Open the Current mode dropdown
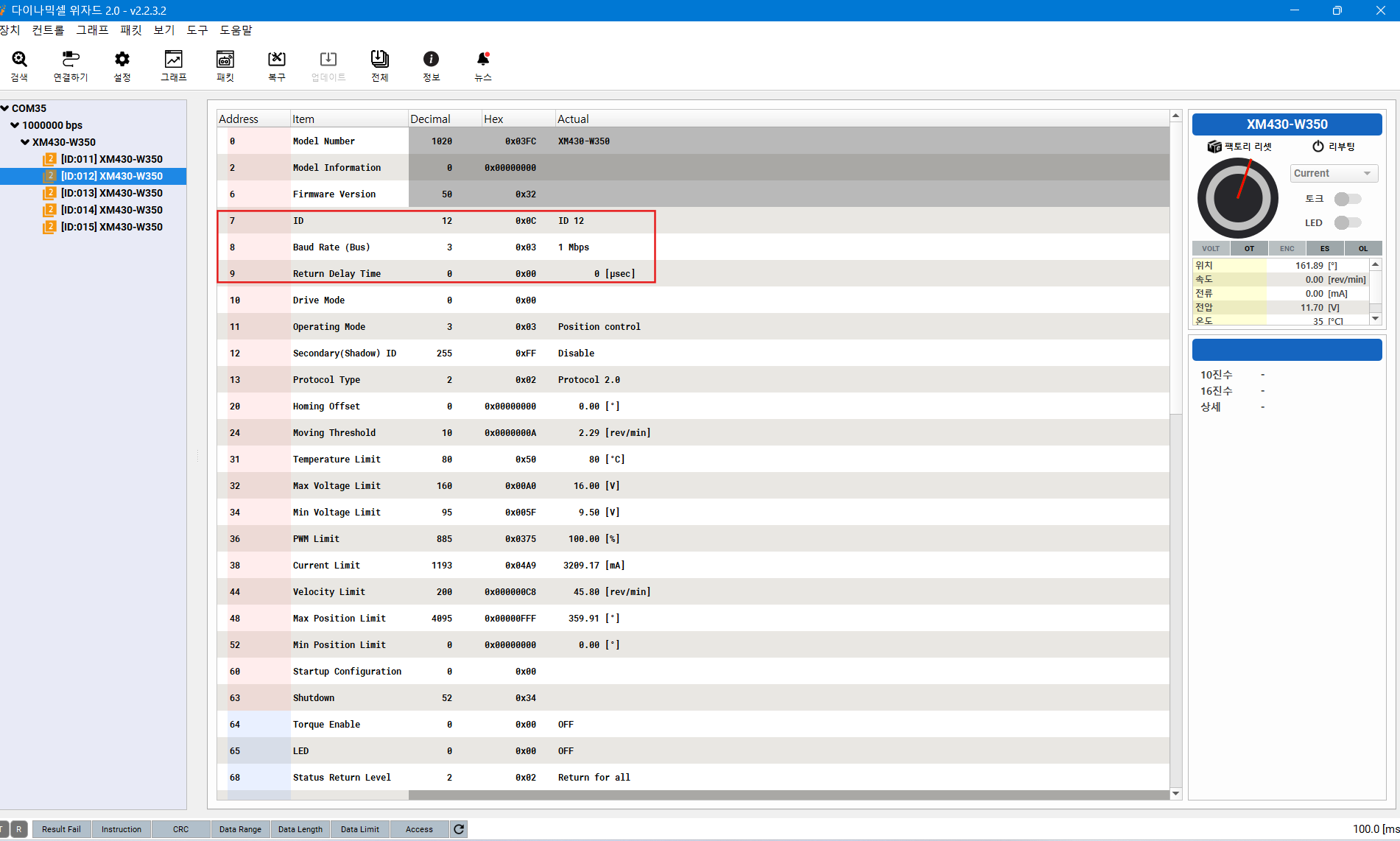This screenshot has height=841, width=1400. pos(1333,173)
